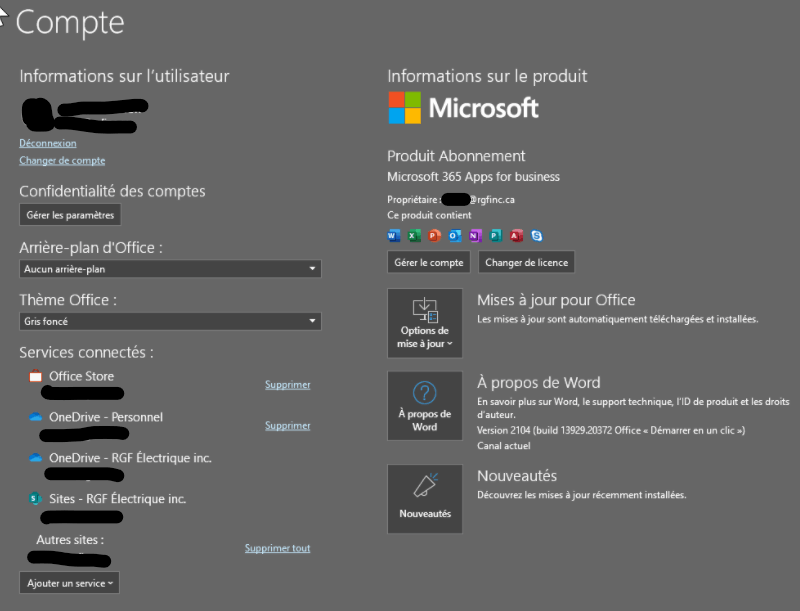Click the Changer de compte link
800x611 pixels.
point(62,161)
